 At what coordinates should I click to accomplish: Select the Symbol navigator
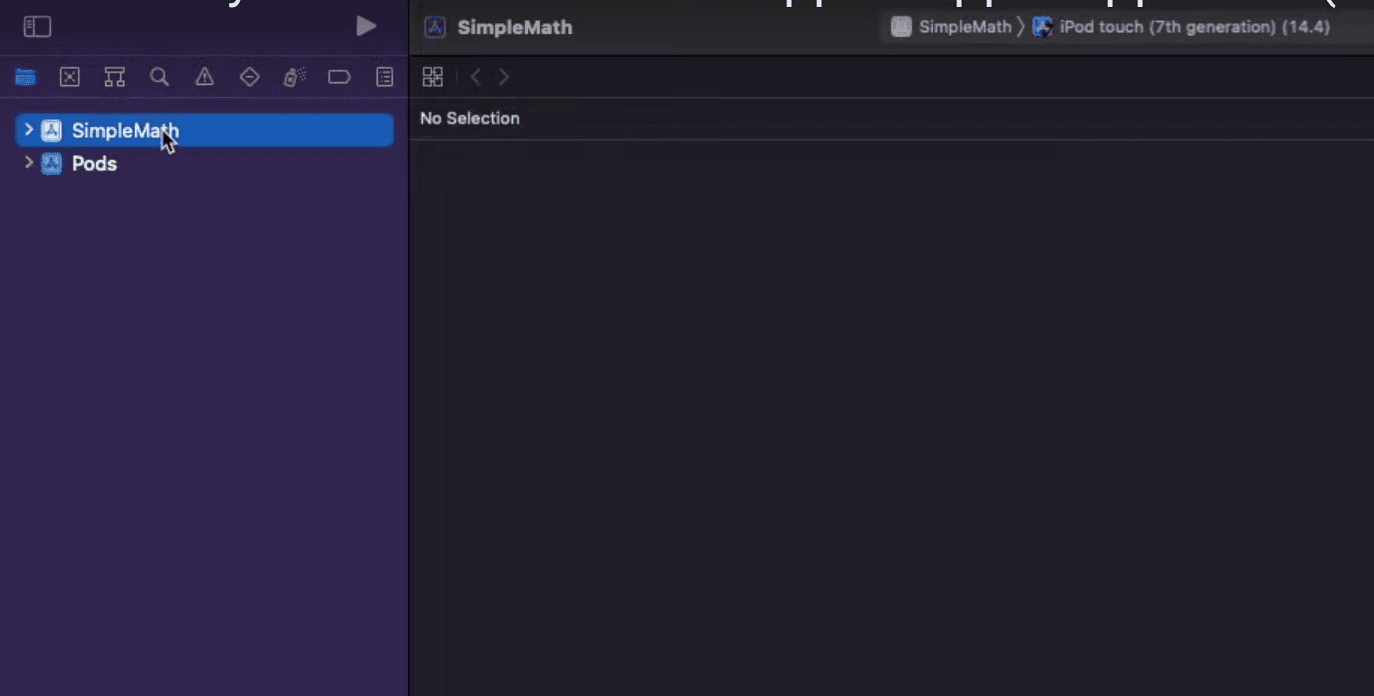coord(114,76)
